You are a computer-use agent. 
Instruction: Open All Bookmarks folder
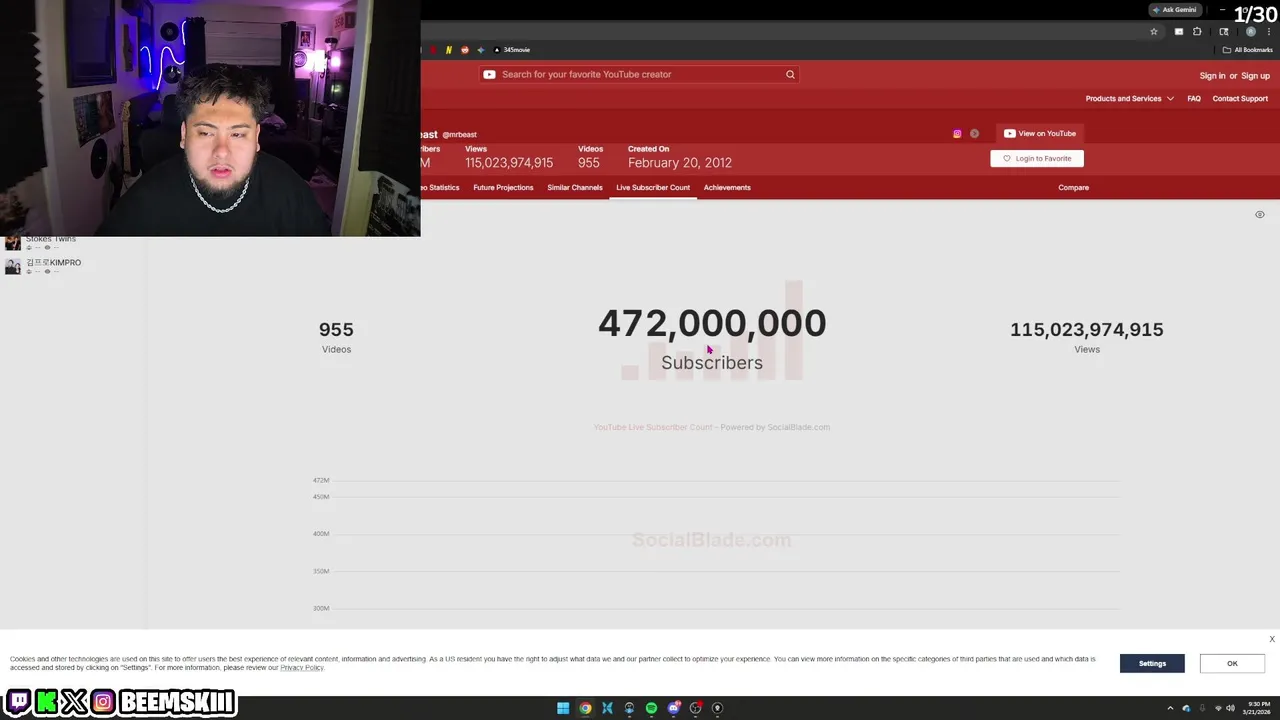tap(1248, 50)
